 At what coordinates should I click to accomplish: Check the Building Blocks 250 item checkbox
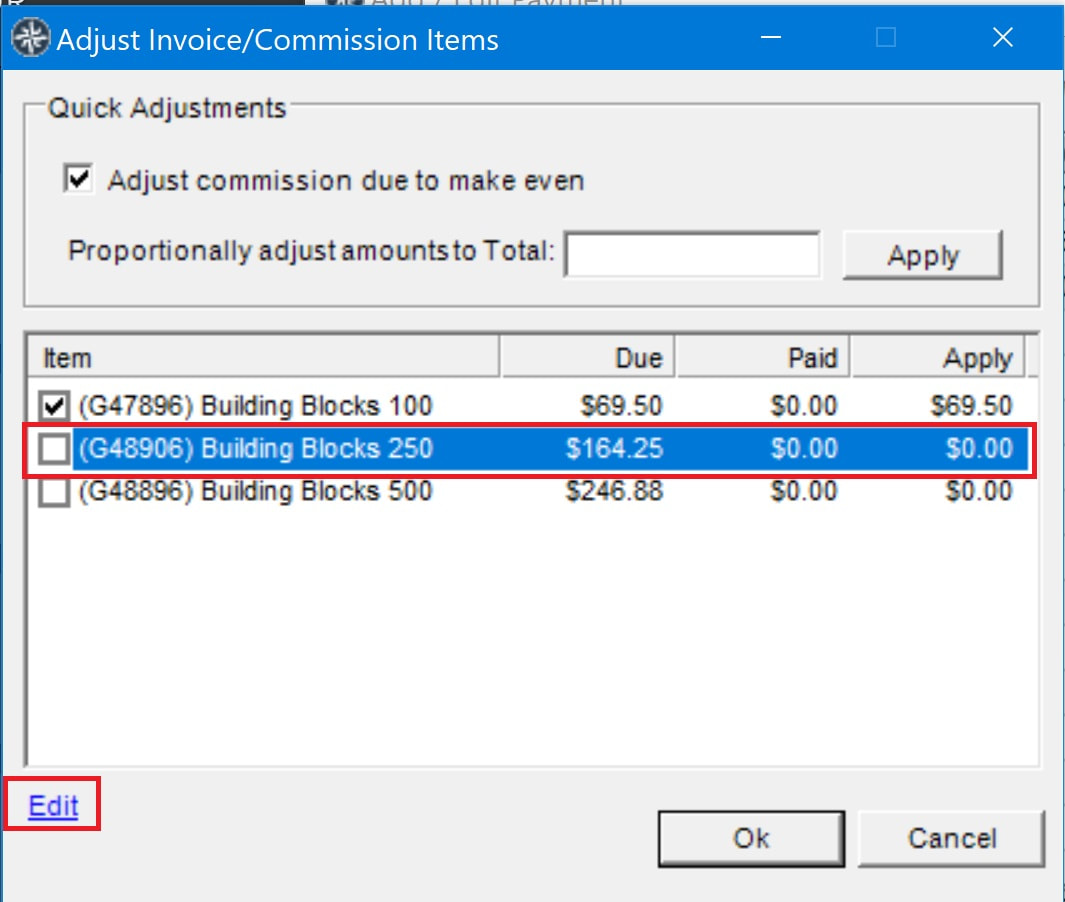coord(54,449)
